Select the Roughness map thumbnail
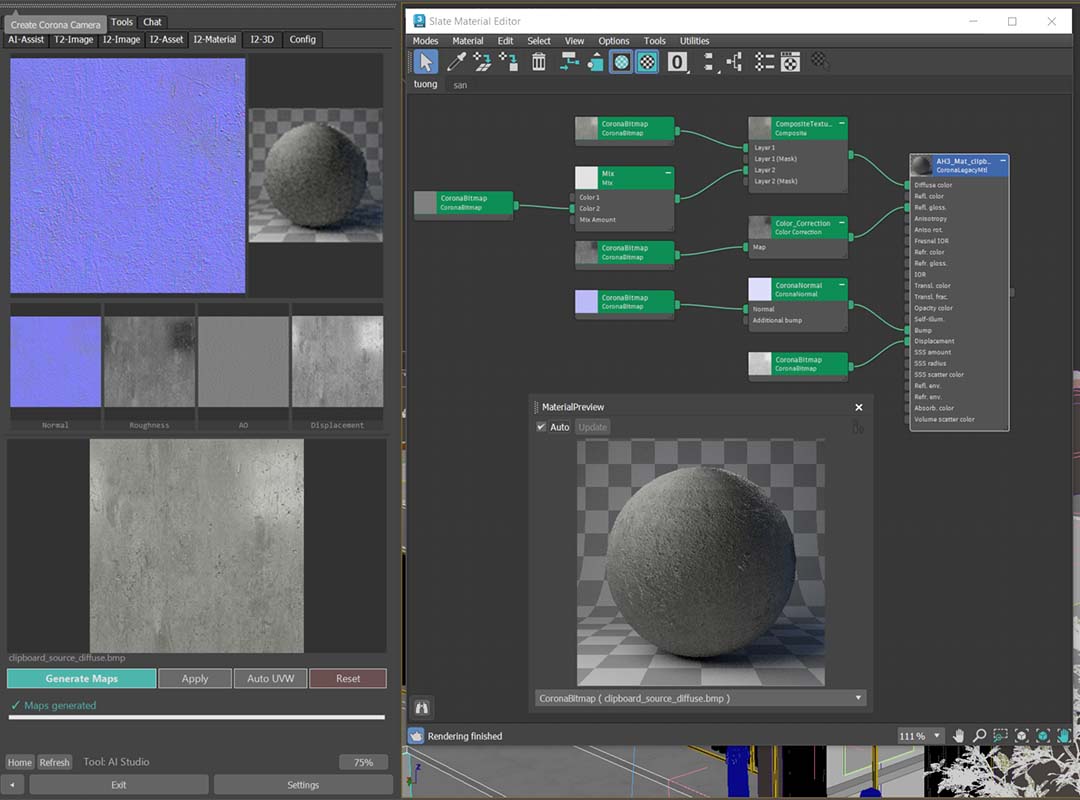The height and width of the screenshot is (800, 1080). (x=149, y=360)
